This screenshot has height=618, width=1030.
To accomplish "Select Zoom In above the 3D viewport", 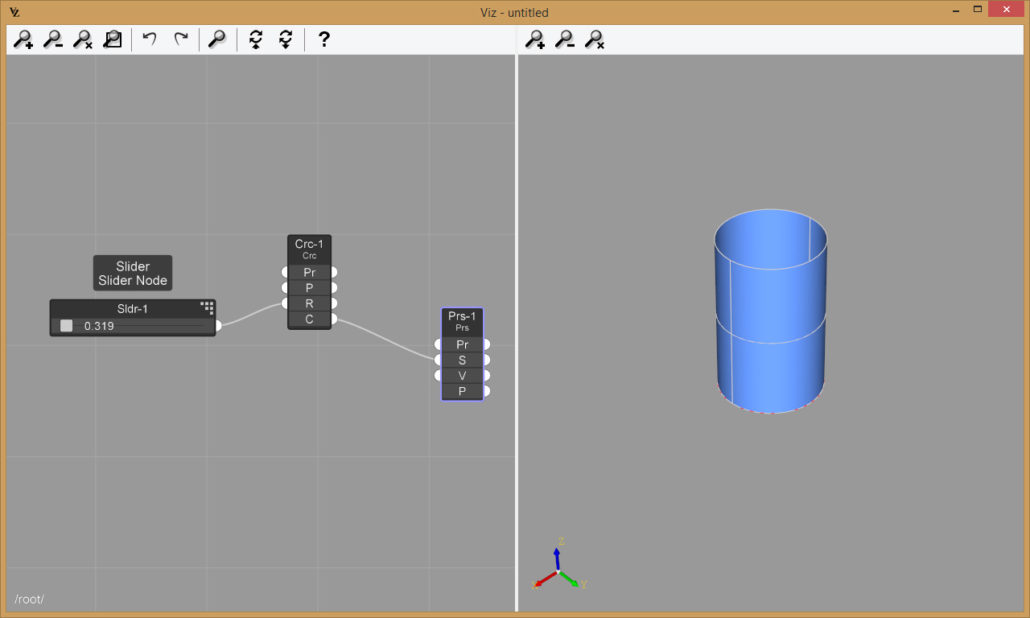I will click(537, 39).
